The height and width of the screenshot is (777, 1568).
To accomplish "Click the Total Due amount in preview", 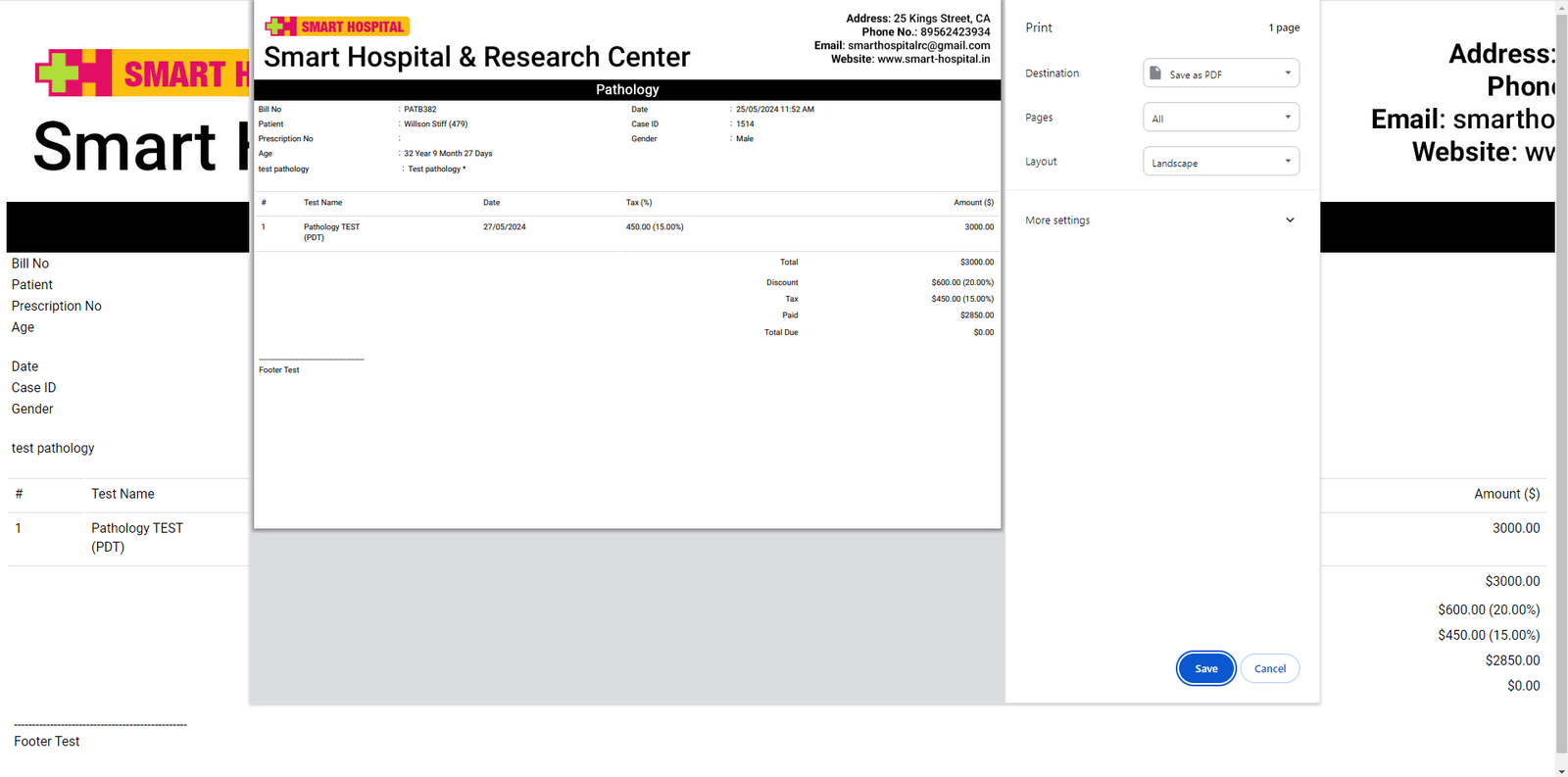I will tap(983, 332).
